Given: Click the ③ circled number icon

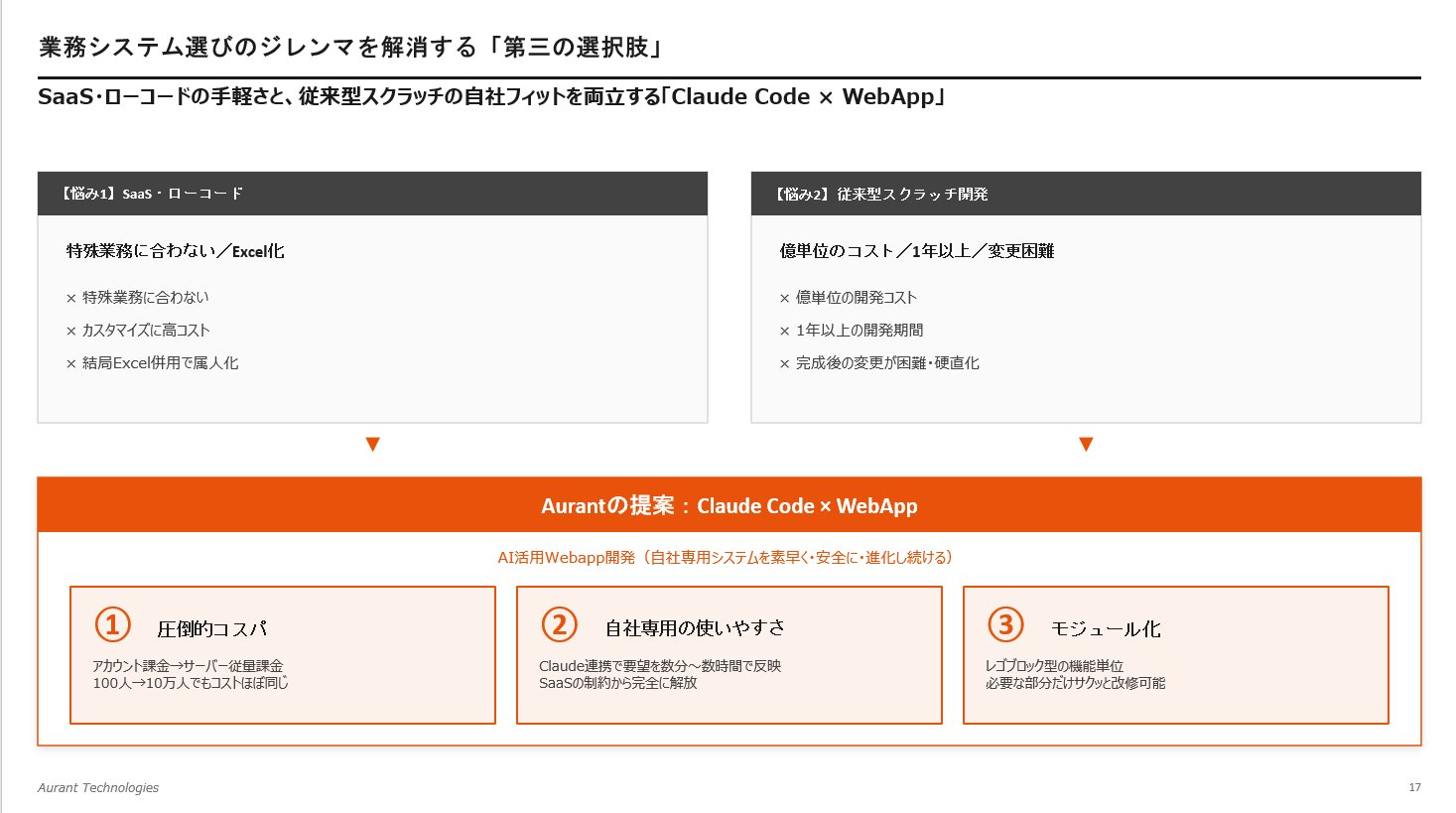Looking at the screenshot, I should click(1004, 624).
